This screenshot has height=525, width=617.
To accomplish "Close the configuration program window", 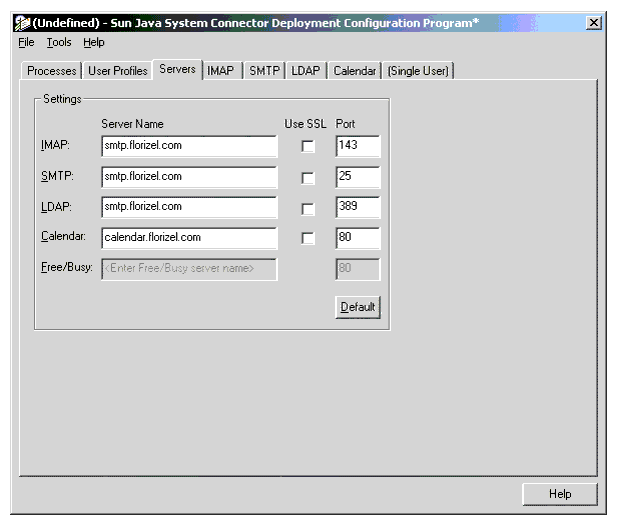I will click(x=593, y=23).
